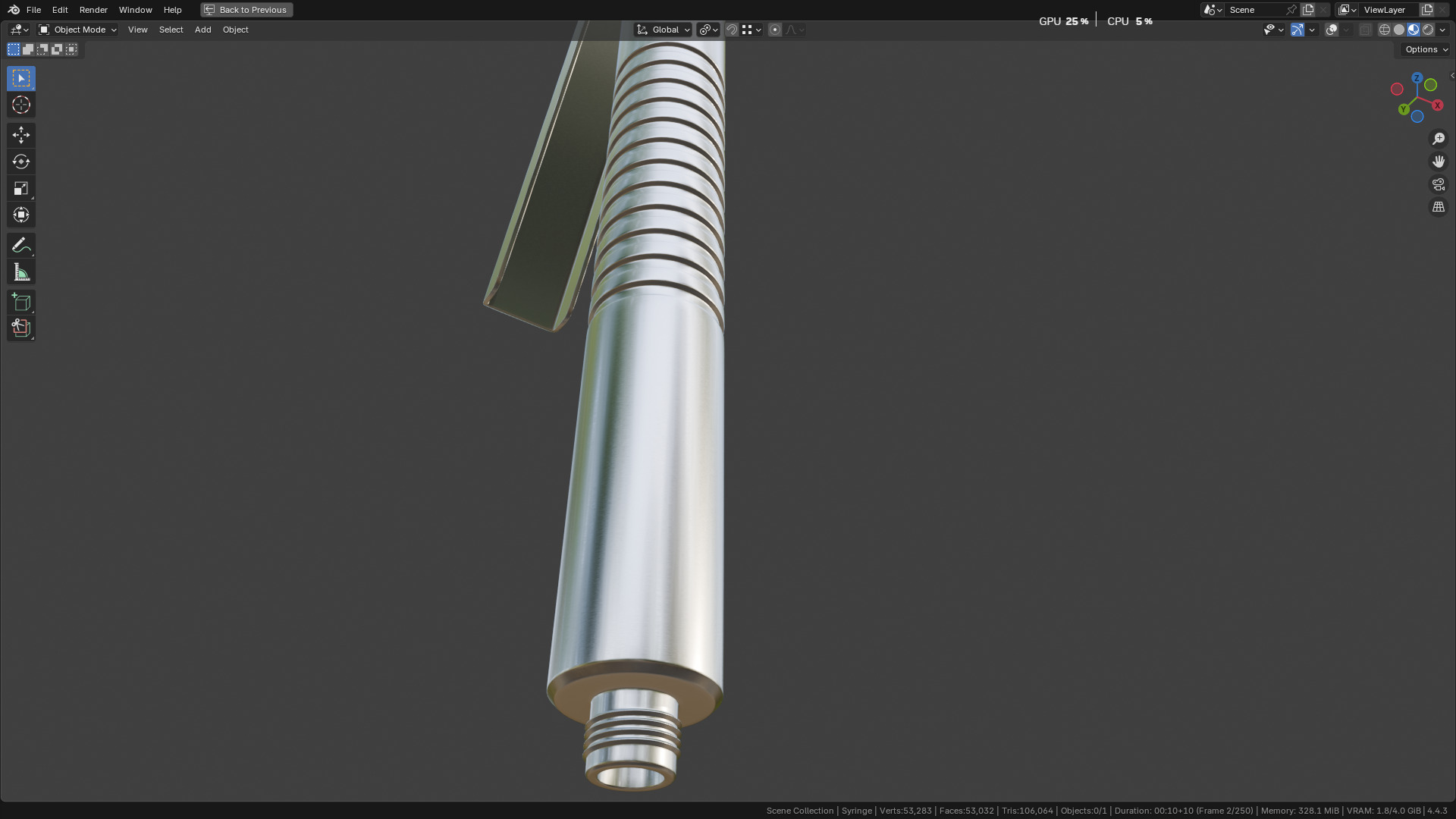1456x819 pixels.
Task: Create new scene with the copy icon
Action: click(1308, 10)
